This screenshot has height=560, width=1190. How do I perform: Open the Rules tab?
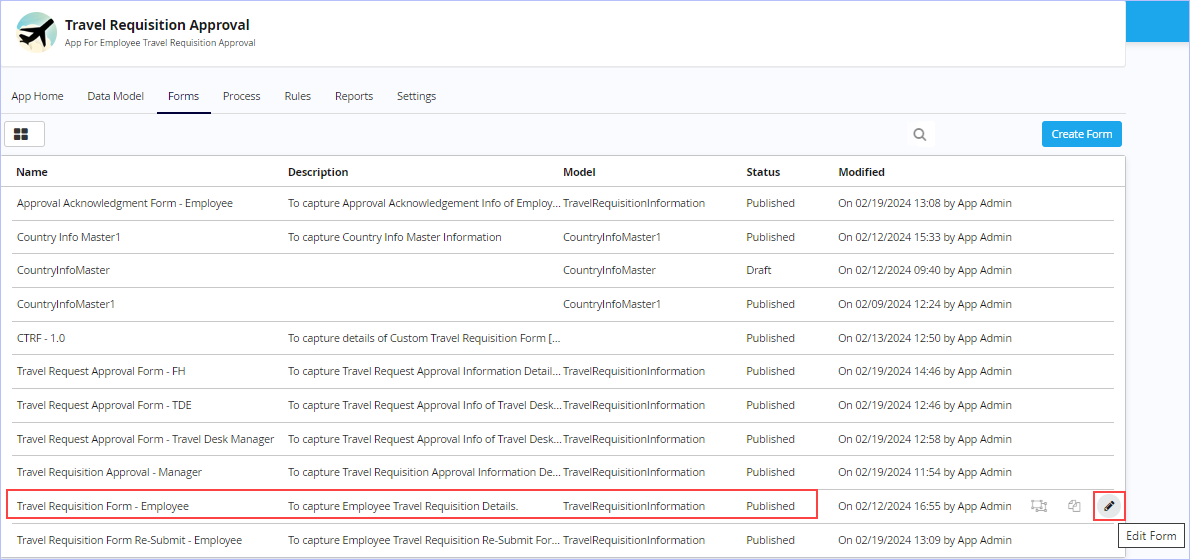coord(298,96)
